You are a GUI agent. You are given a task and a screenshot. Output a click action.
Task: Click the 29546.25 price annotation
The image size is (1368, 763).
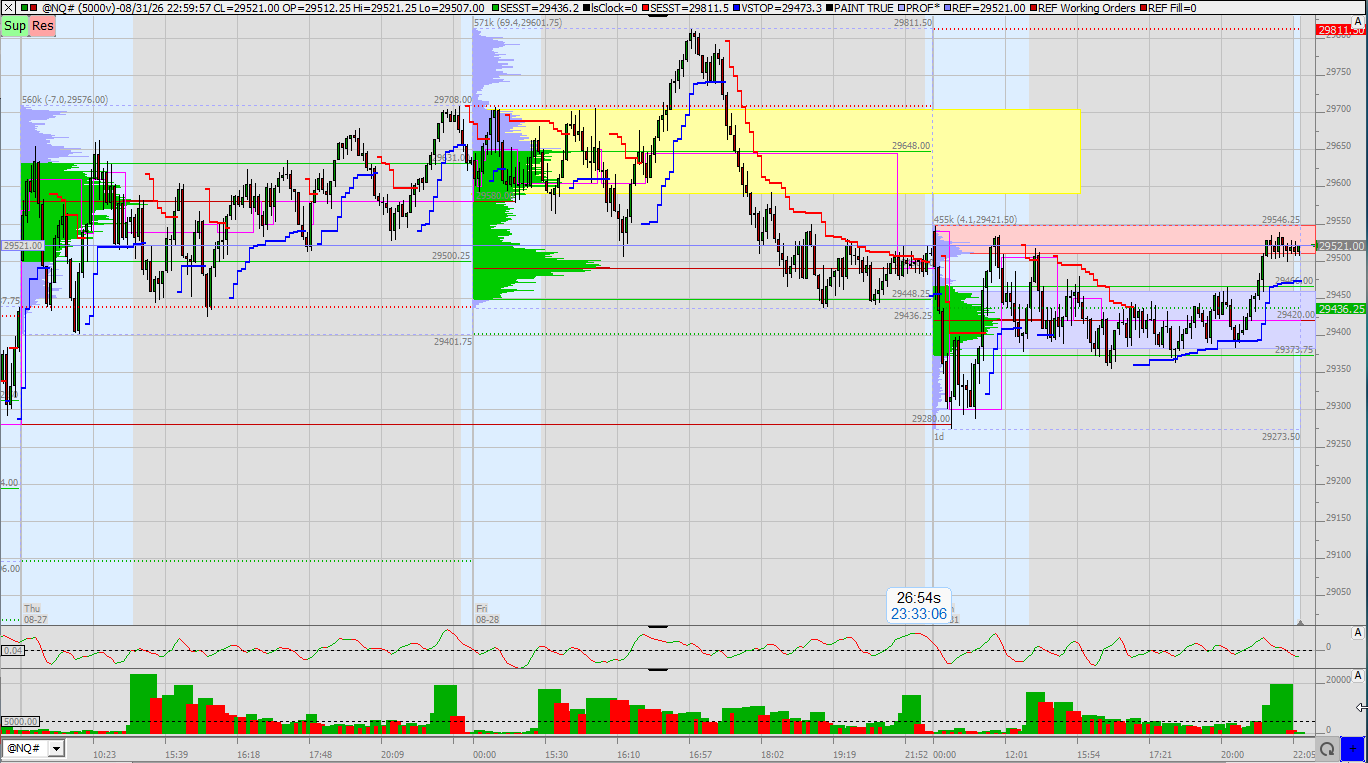tap(1281, 219)
